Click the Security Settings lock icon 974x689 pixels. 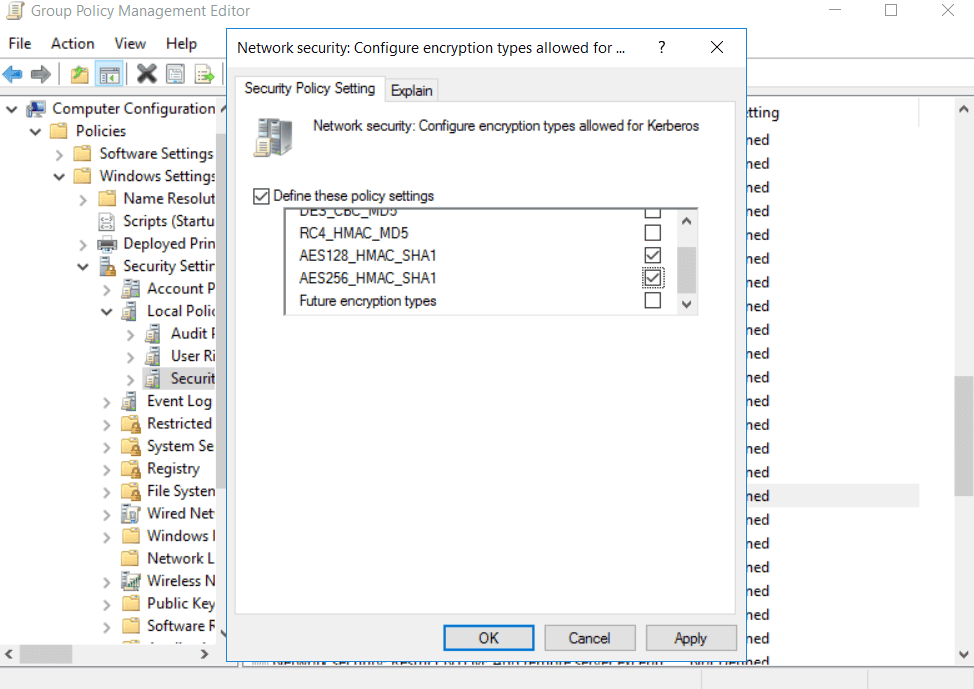[107, 267]
